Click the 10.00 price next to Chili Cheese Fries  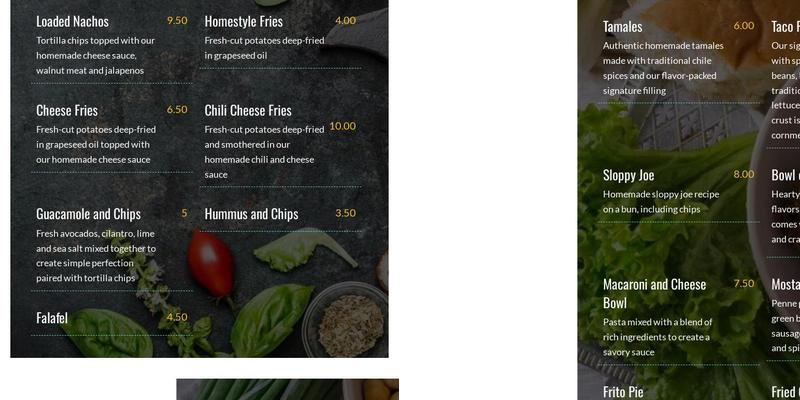(342, 126)
